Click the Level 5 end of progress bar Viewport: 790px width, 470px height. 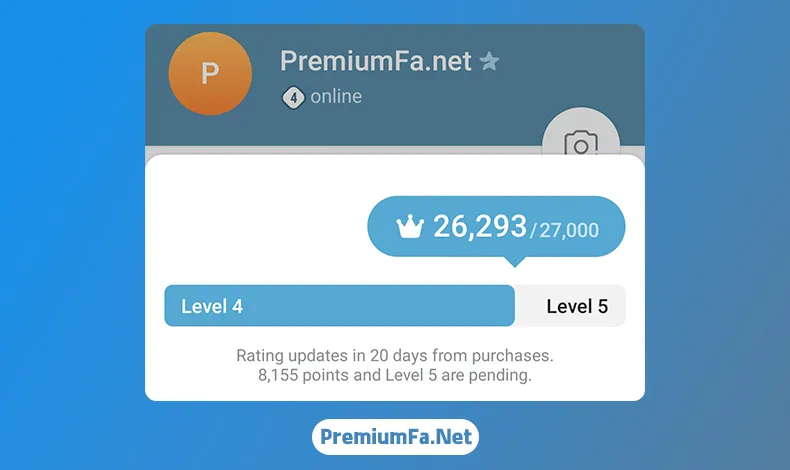tap(570, 306)
